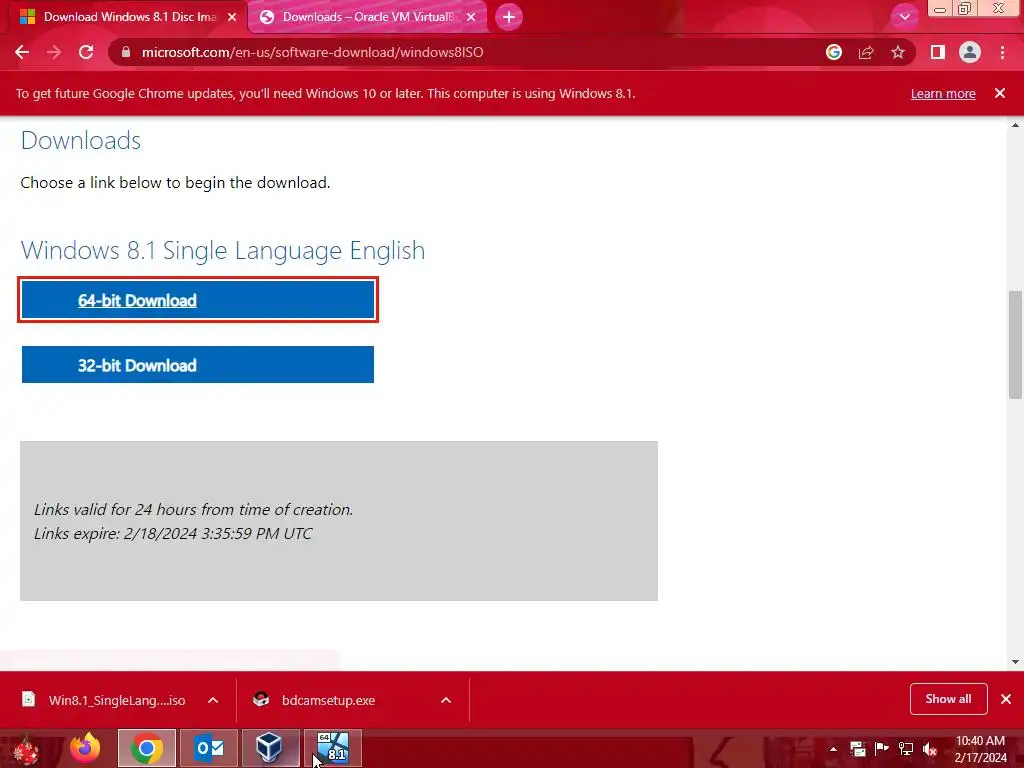Viewport: 1024px width, 768px height.
Task: Click the forward navigation arrow
Action: pyautogui.click(x=54, y=52)
